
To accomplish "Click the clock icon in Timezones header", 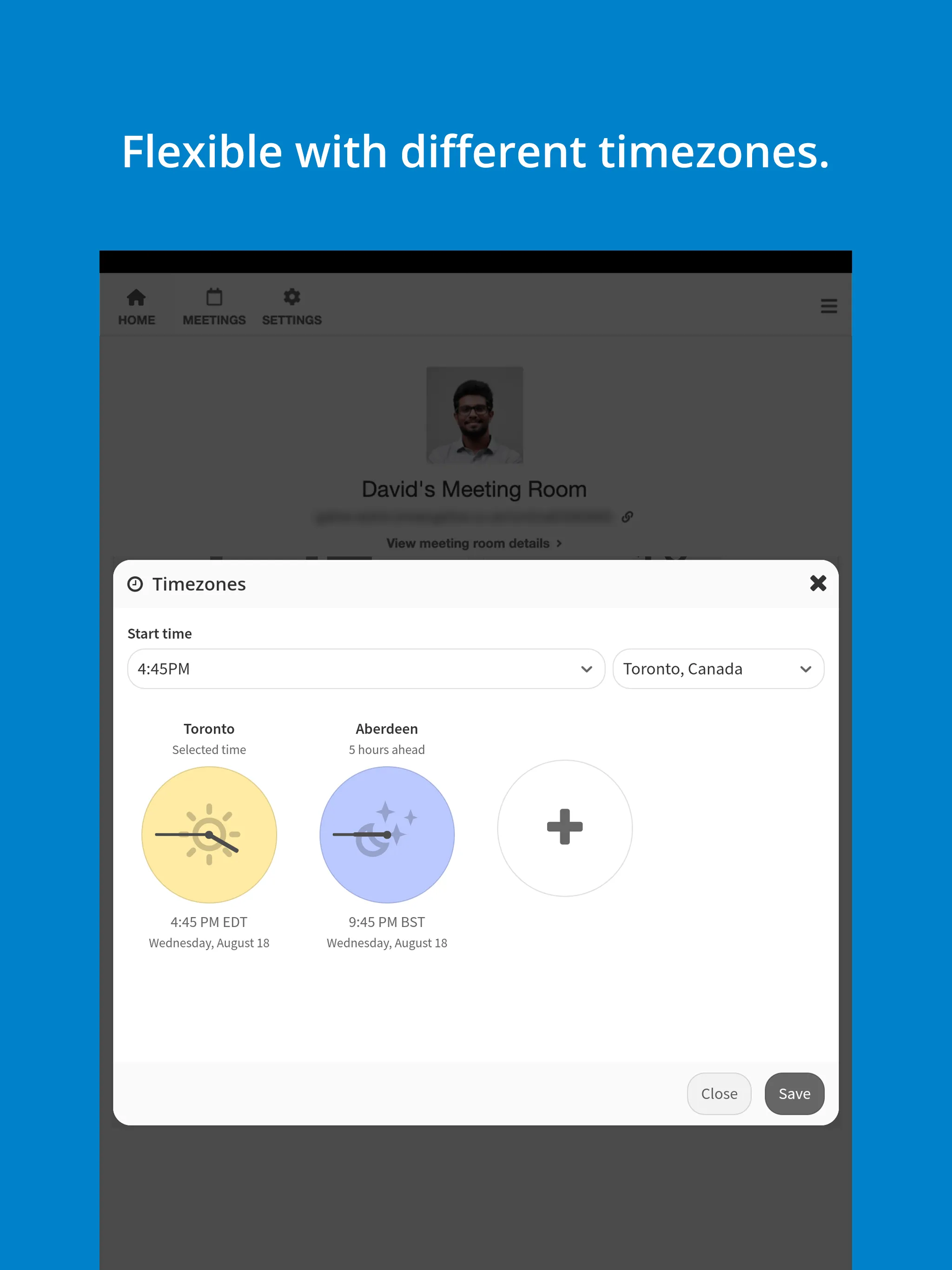I will point(134,584).
